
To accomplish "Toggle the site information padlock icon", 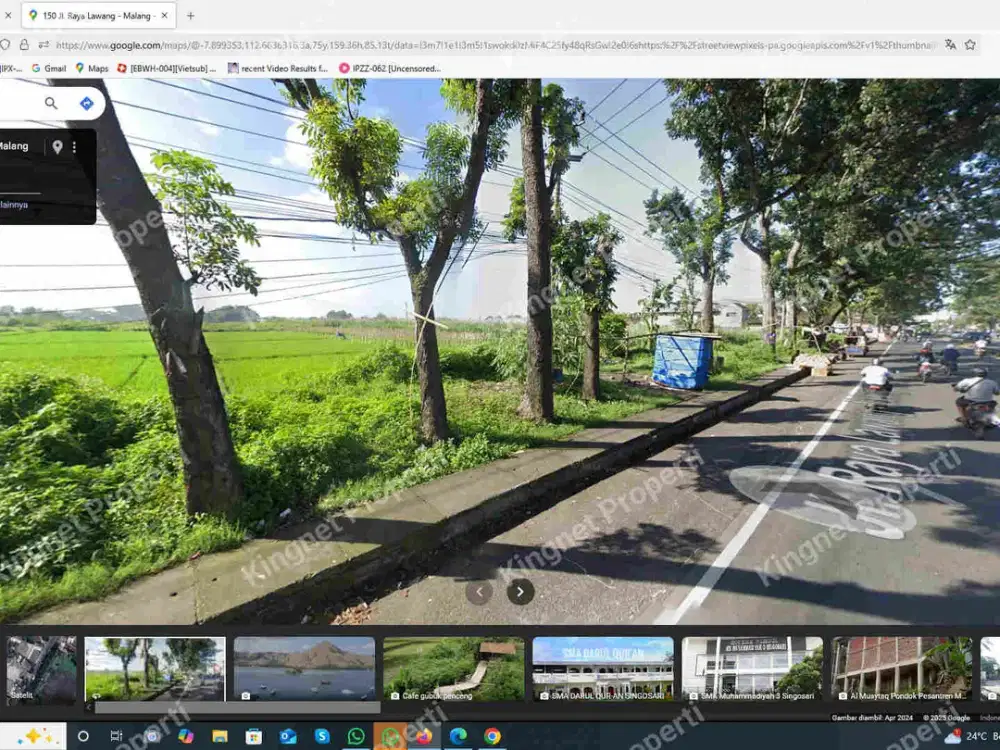I will [26, 45].
